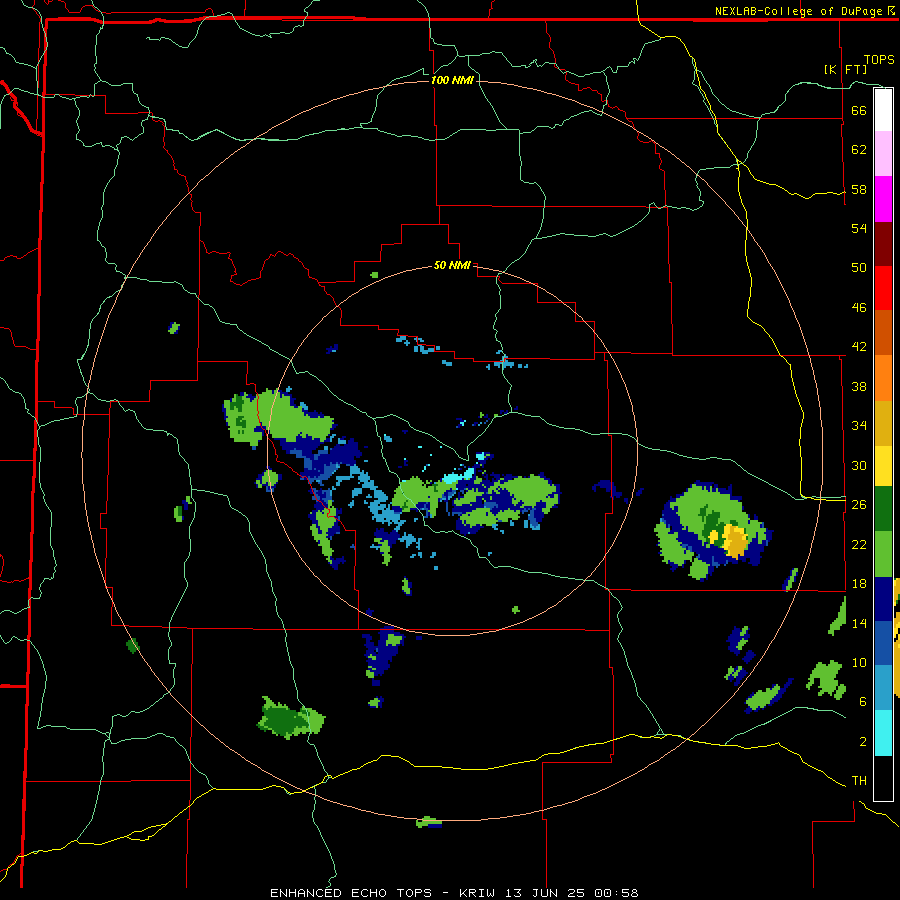
Task: Select the dark orange legend swatch near 42
Action: [x=883, y=332]
